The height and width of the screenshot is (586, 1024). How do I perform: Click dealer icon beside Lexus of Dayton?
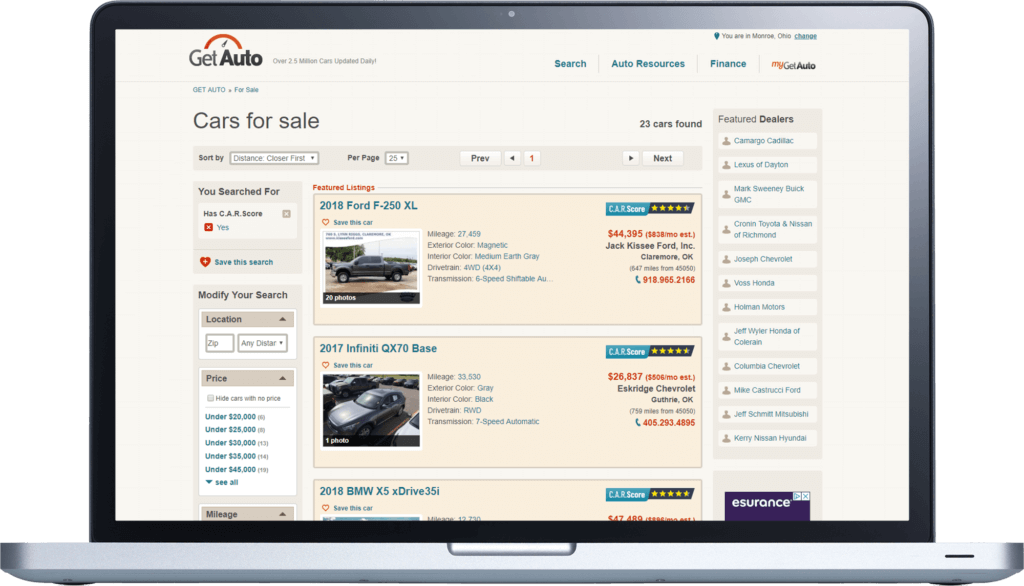tap(726, 165)
